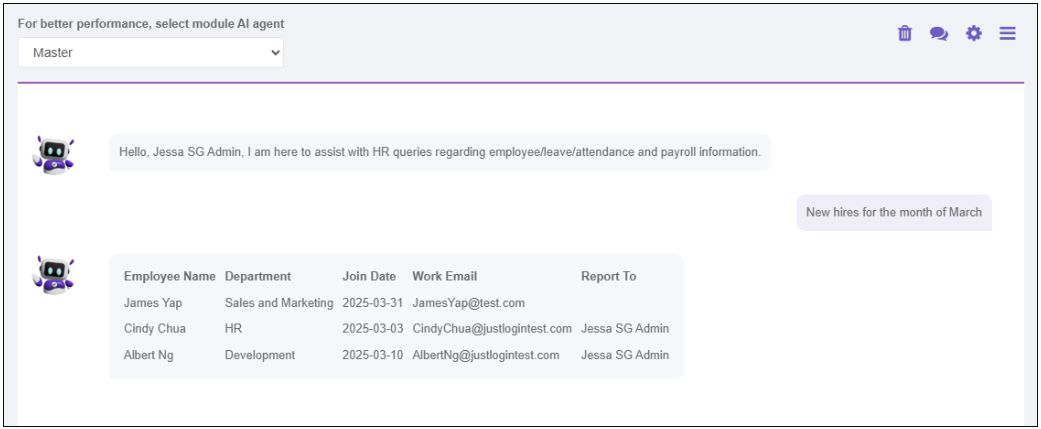1041x429 pixels.
Task: Click the Employee Name column header
Action: [x=169, y=276]
